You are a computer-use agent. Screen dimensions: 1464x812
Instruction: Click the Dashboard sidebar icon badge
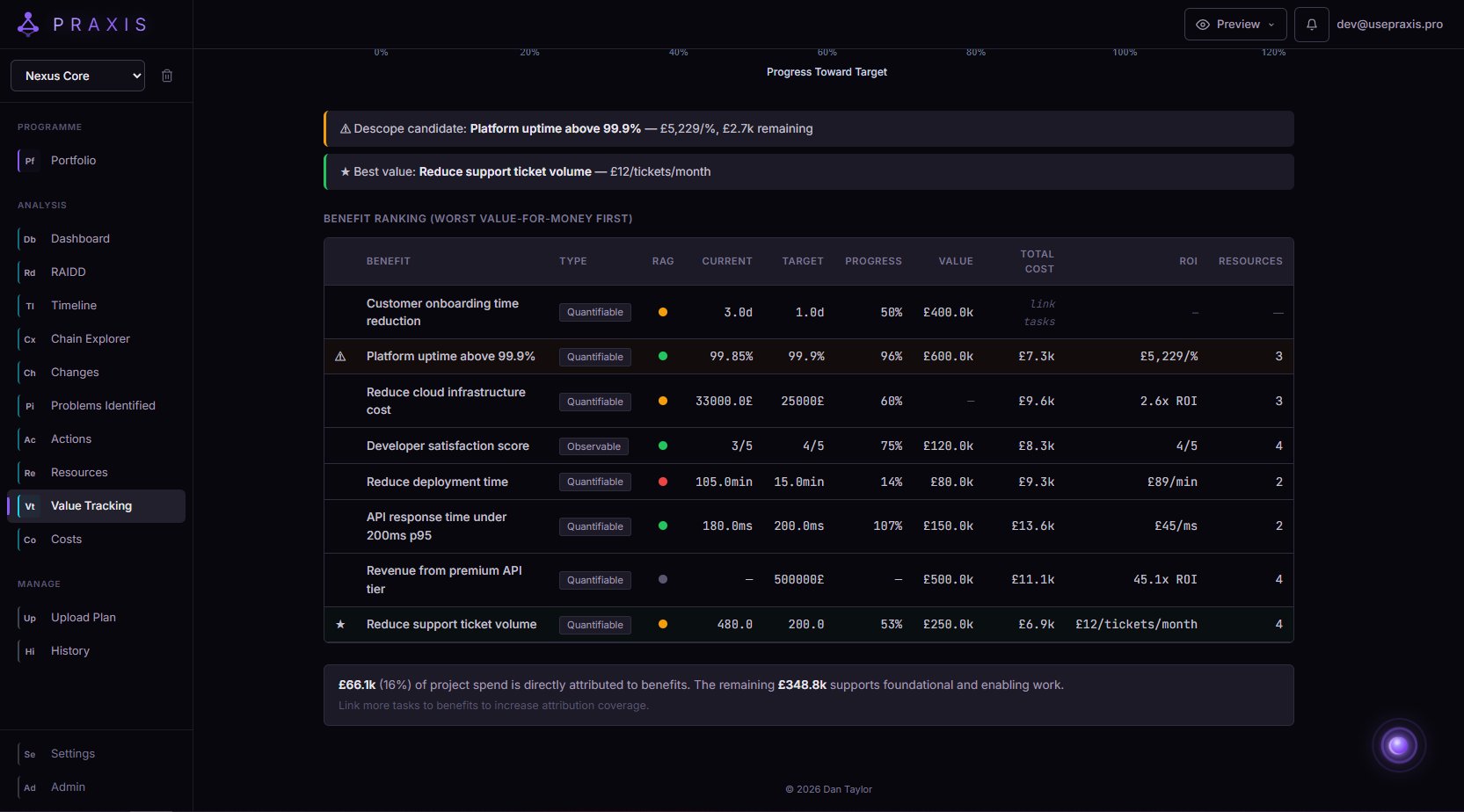[x=30, y=239]
